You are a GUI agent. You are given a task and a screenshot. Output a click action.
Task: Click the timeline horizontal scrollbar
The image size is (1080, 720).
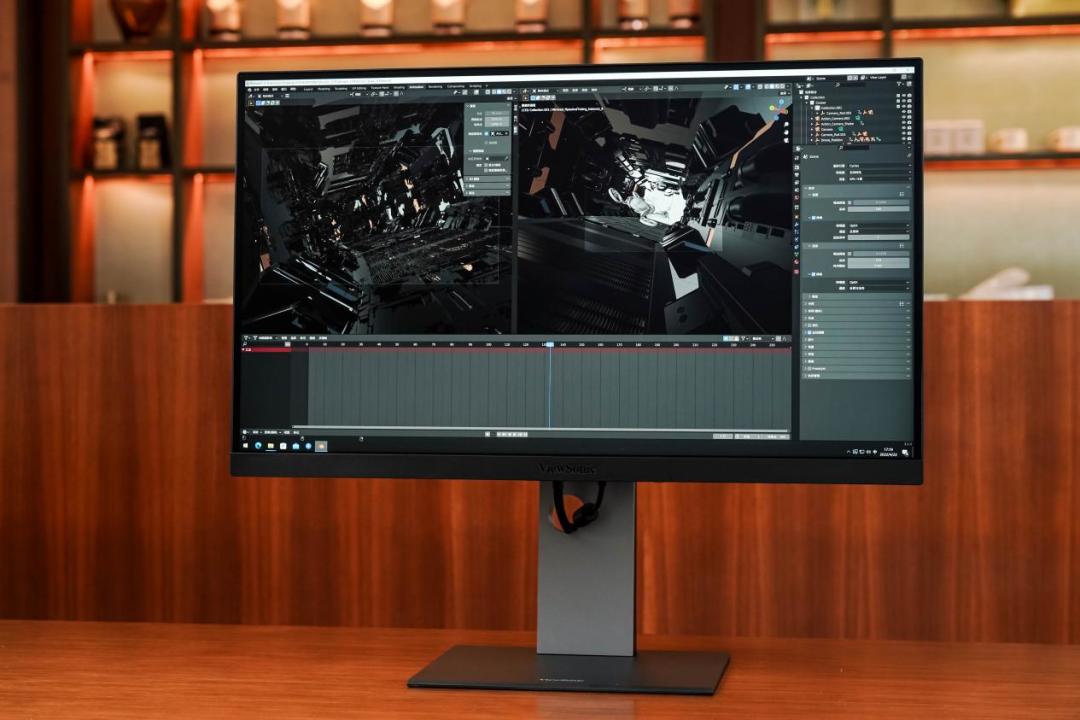point(541,427)
